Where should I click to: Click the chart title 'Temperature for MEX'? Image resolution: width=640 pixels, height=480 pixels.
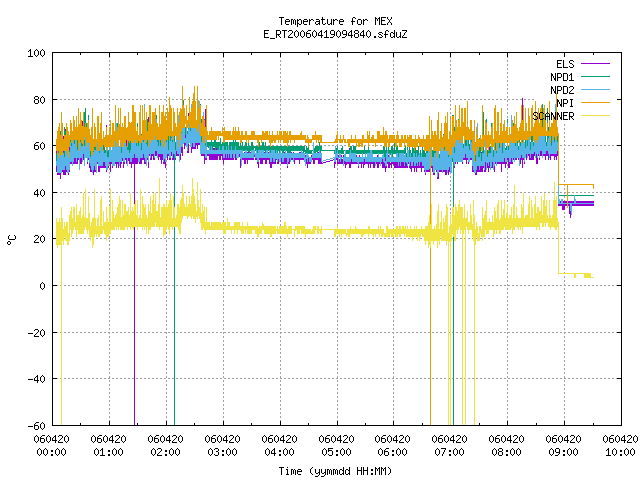coord(335,21)
